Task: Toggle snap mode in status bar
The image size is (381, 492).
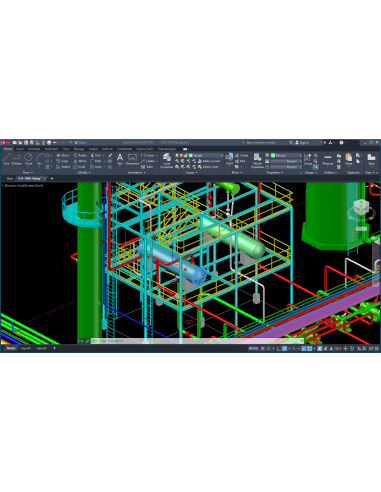Action: [268, 349]
